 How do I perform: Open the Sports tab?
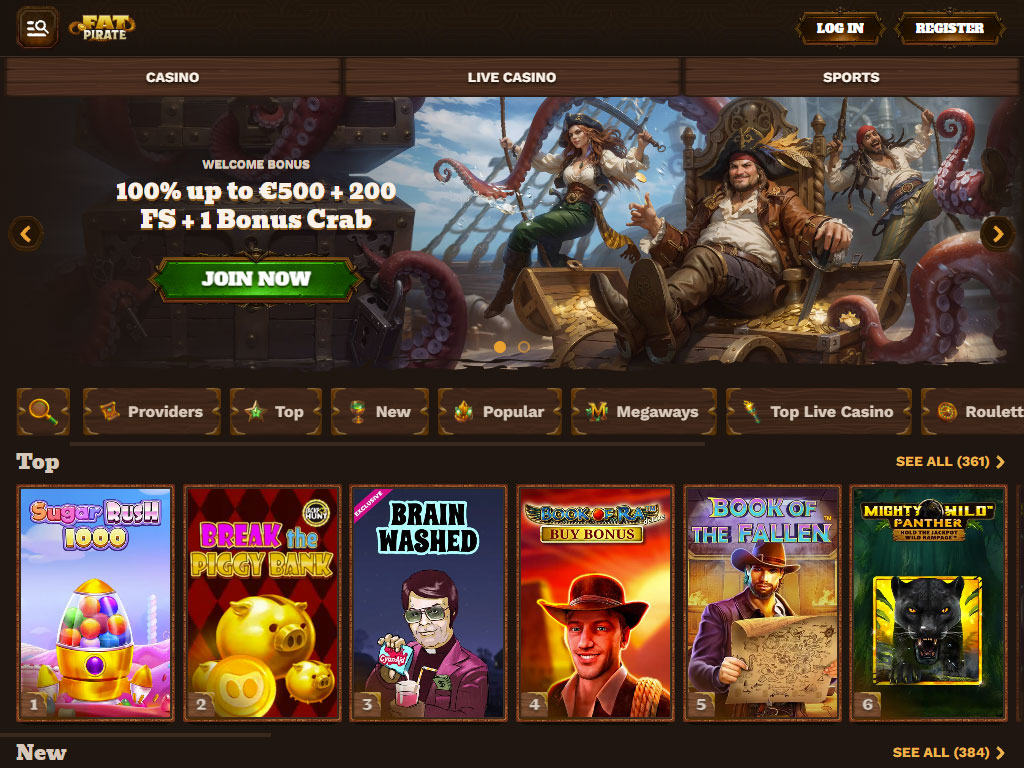[851, 77]
